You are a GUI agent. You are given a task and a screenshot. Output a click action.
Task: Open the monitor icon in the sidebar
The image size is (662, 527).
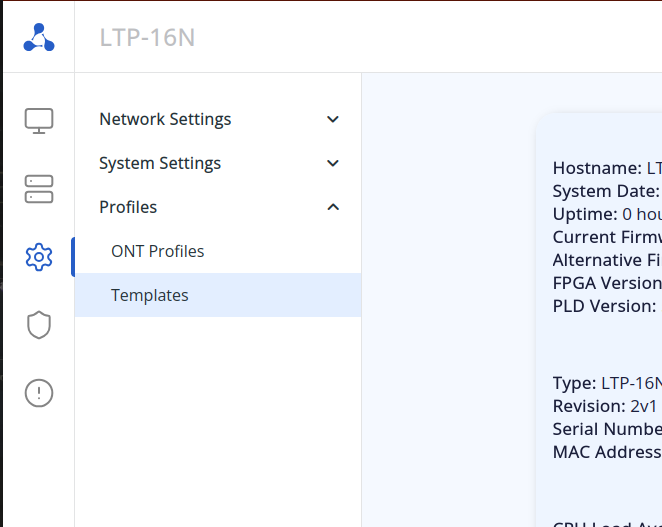[x=38, y=121]
